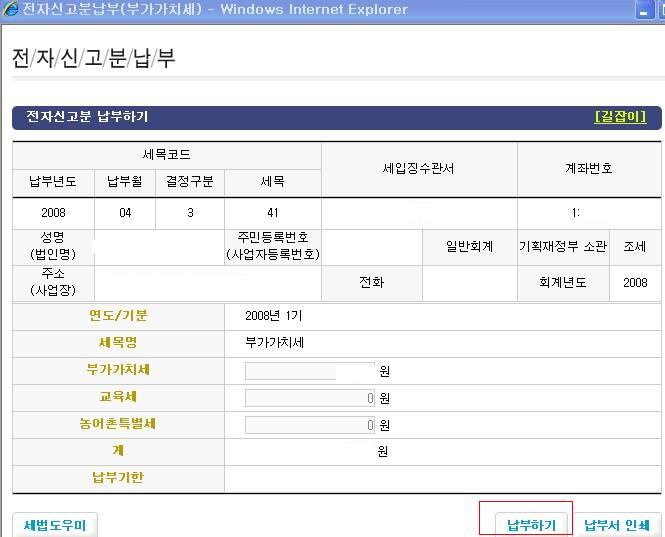This screenshot has height=537, width=665.
Task: Click the 회계년도 label cell
Action: click(563, 282)
